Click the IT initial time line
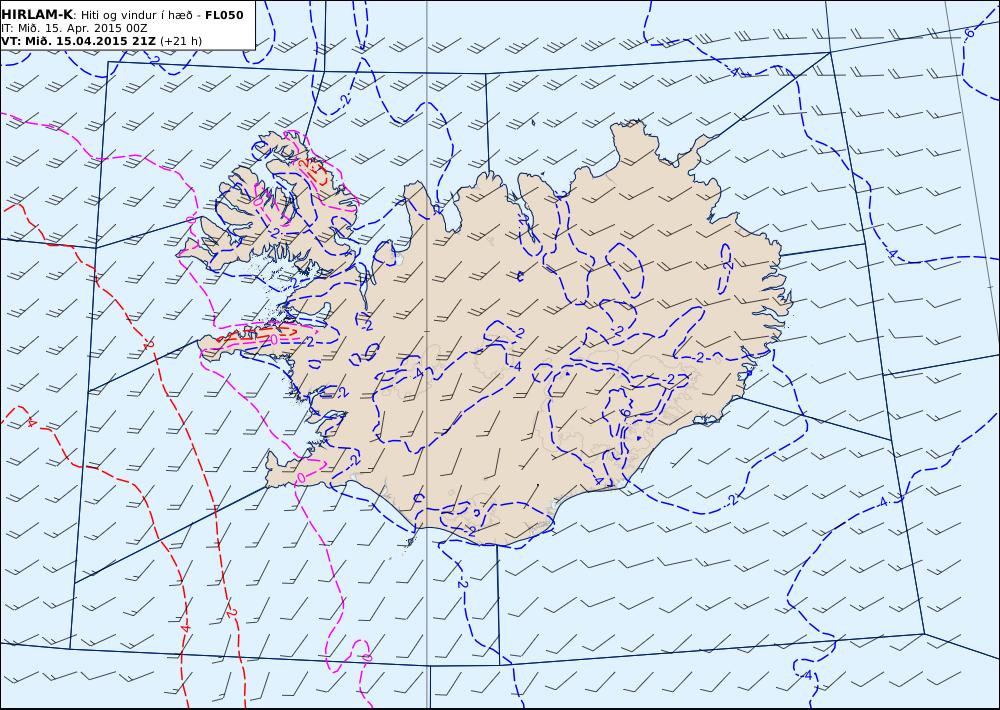 coord(74,29)
